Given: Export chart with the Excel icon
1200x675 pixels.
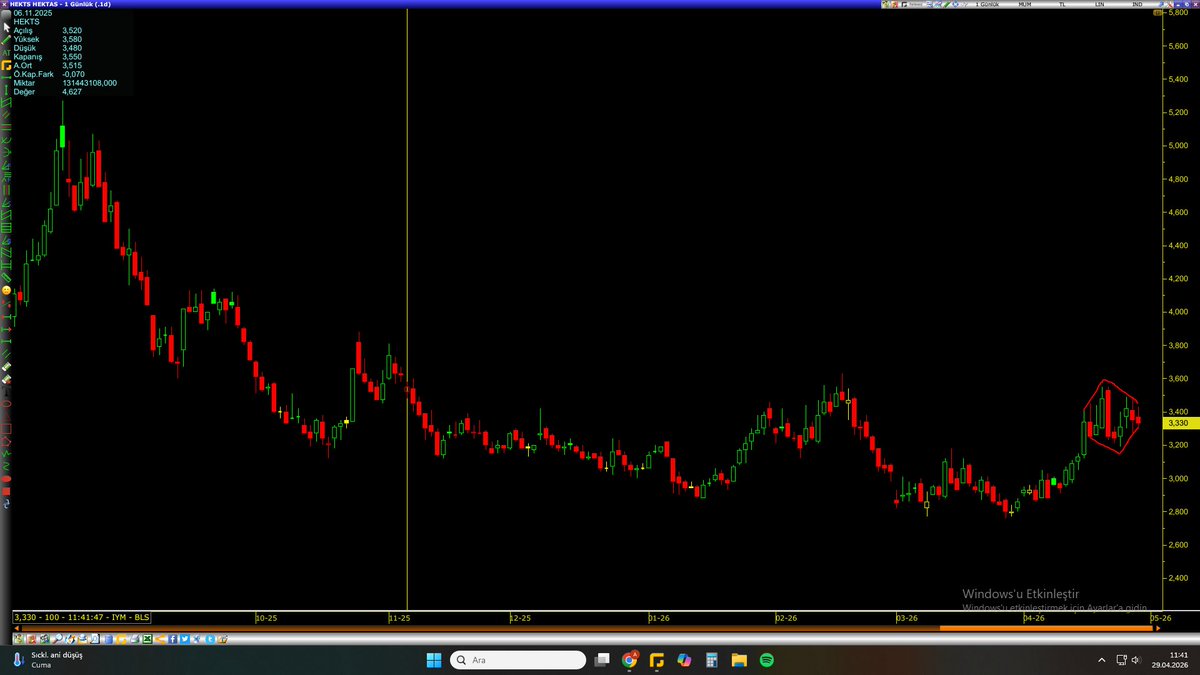Looking at the screenshot, I should click(x=147, y=639).
